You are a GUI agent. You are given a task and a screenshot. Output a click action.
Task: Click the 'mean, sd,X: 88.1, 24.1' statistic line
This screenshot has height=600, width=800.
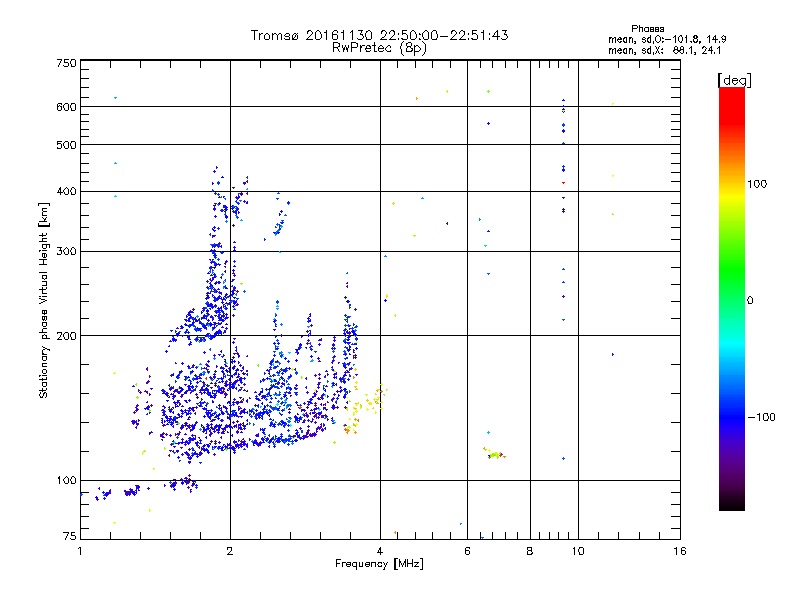coord(664,51)
